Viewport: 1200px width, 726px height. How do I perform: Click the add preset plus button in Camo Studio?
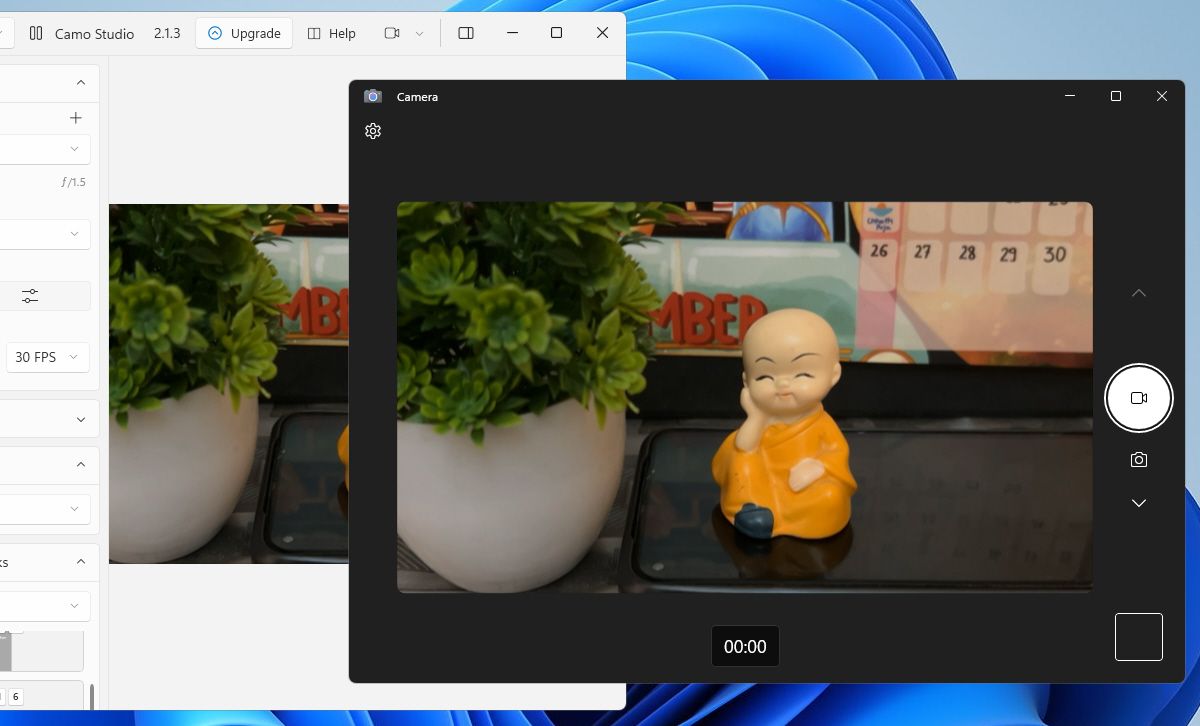point(75,117)
